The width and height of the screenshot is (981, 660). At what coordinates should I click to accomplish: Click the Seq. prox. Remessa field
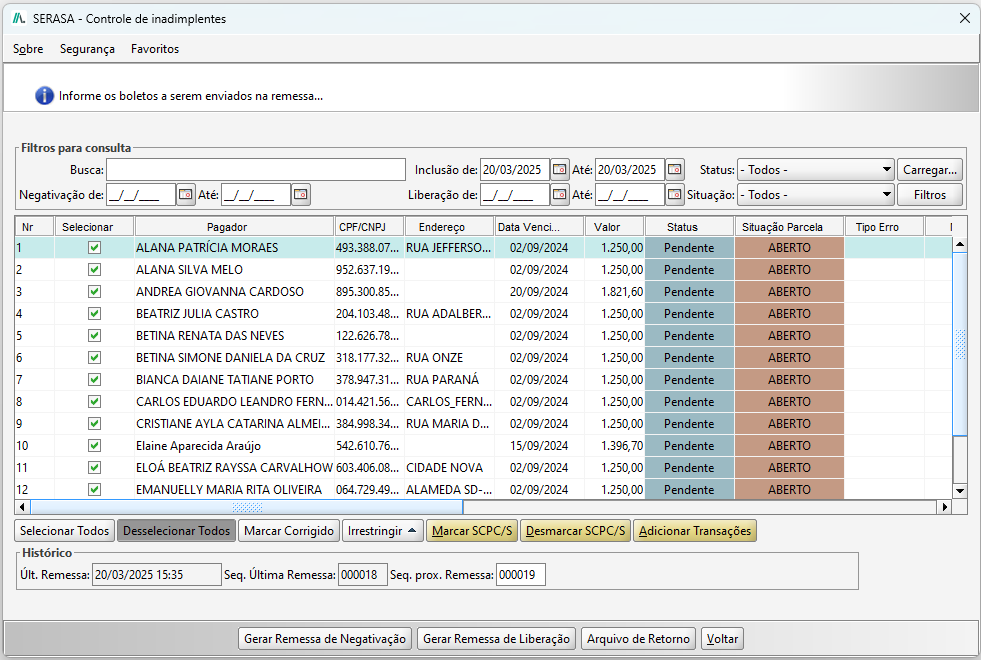tap(521, 574)
